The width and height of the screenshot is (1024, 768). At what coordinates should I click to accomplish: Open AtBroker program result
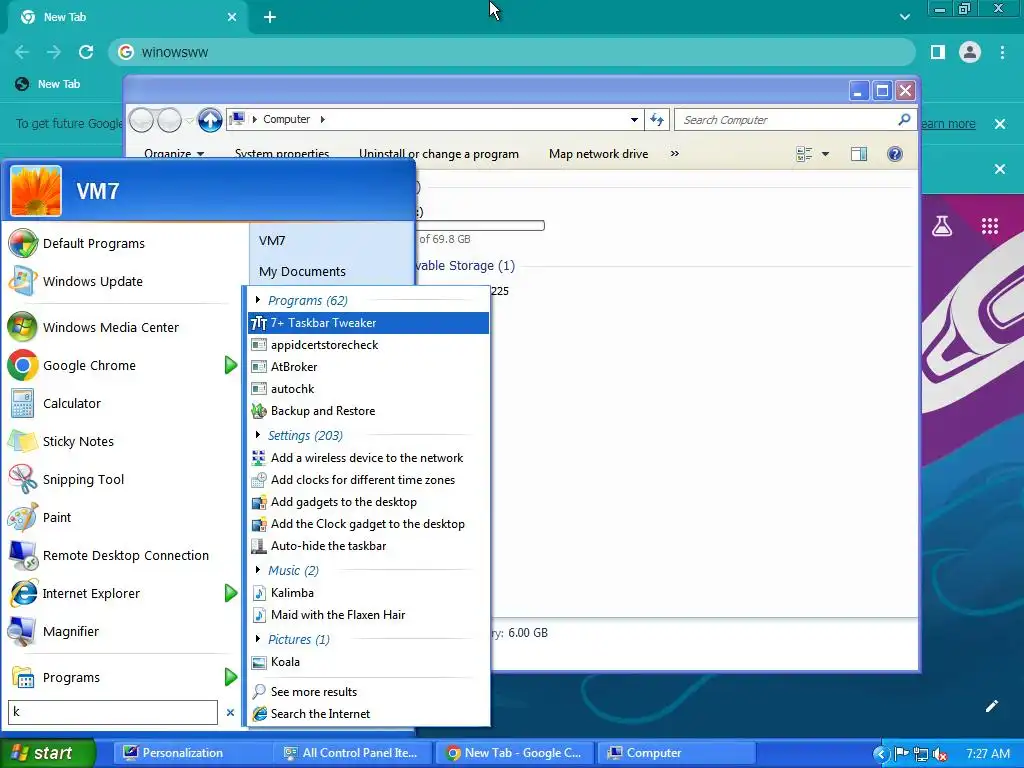[x=368, y=367]
